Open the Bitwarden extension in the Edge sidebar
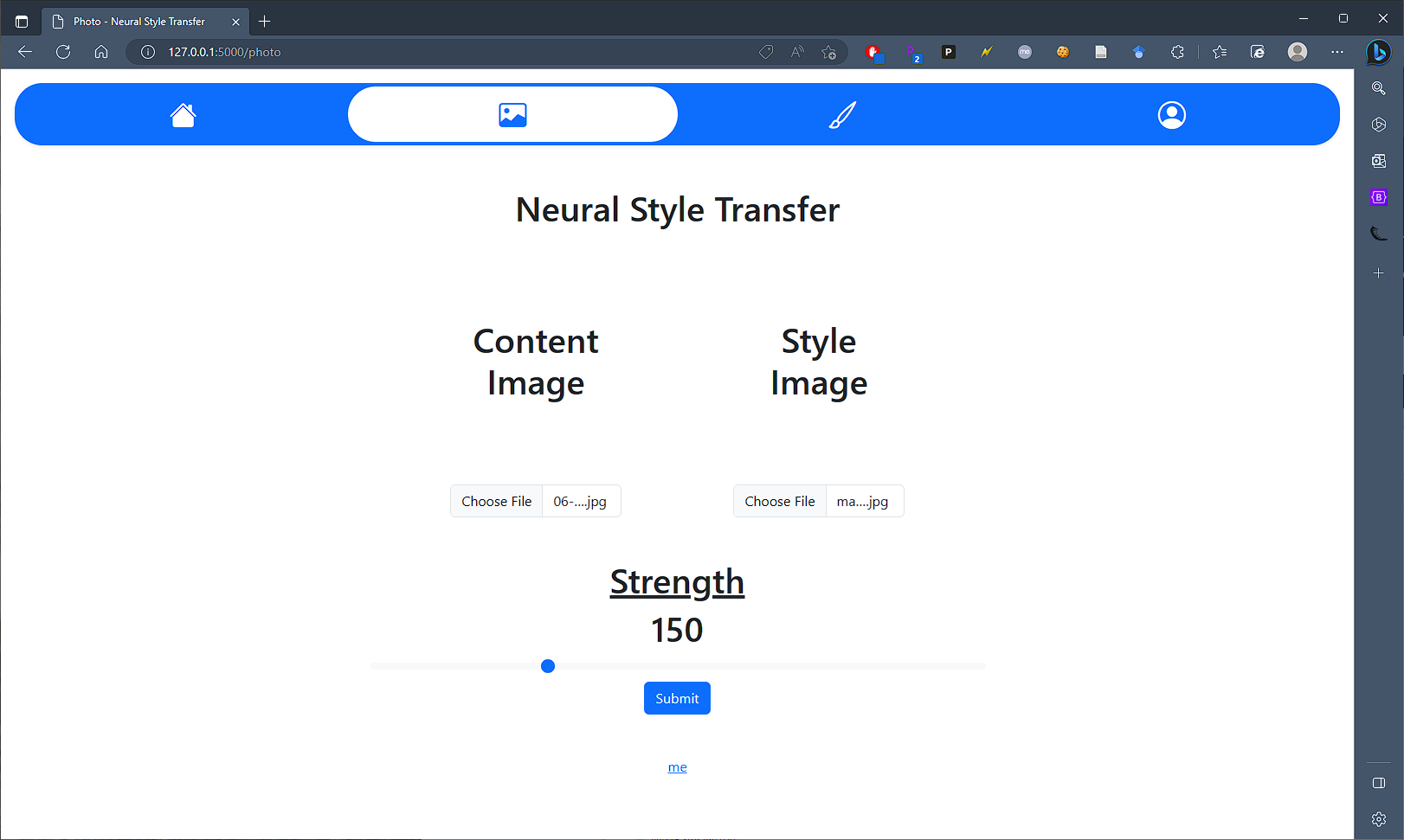Screen dimensions: 1404x840 1378,196
